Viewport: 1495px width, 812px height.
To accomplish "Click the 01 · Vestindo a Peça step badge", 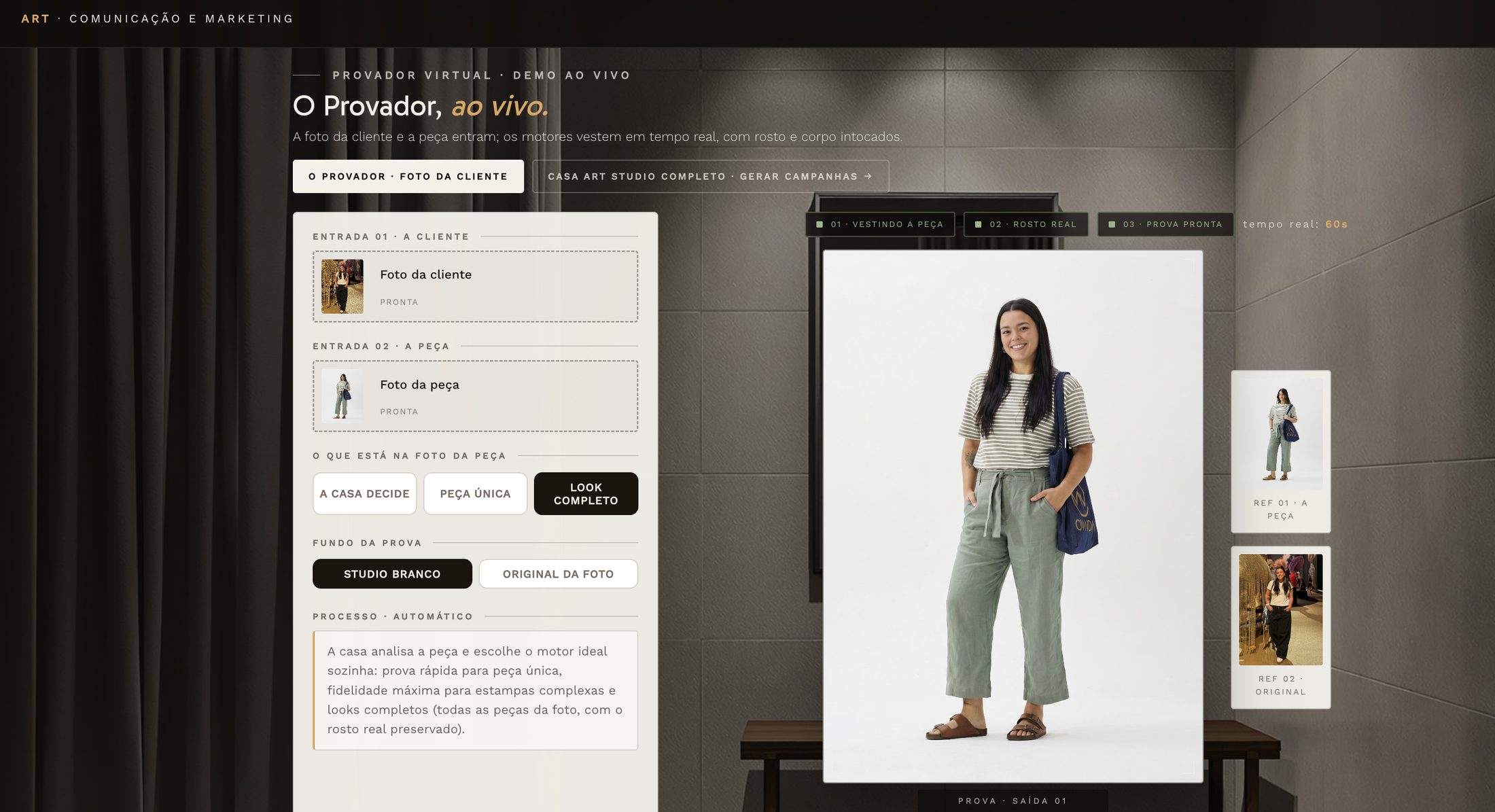I will (880, 224).
